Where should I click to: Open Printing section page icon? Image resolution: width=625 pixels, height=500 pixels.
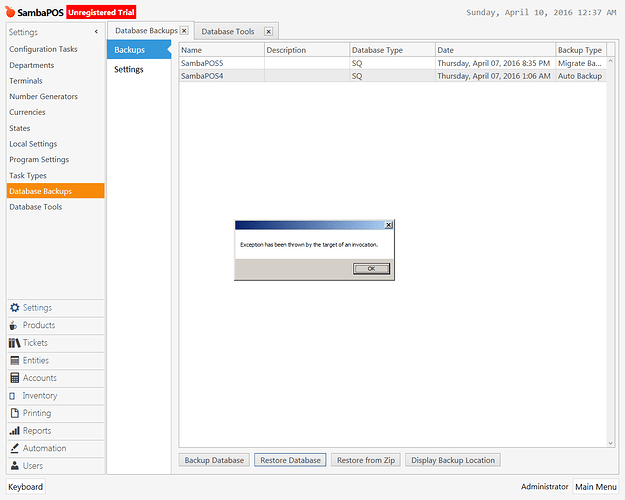(15, 413)
